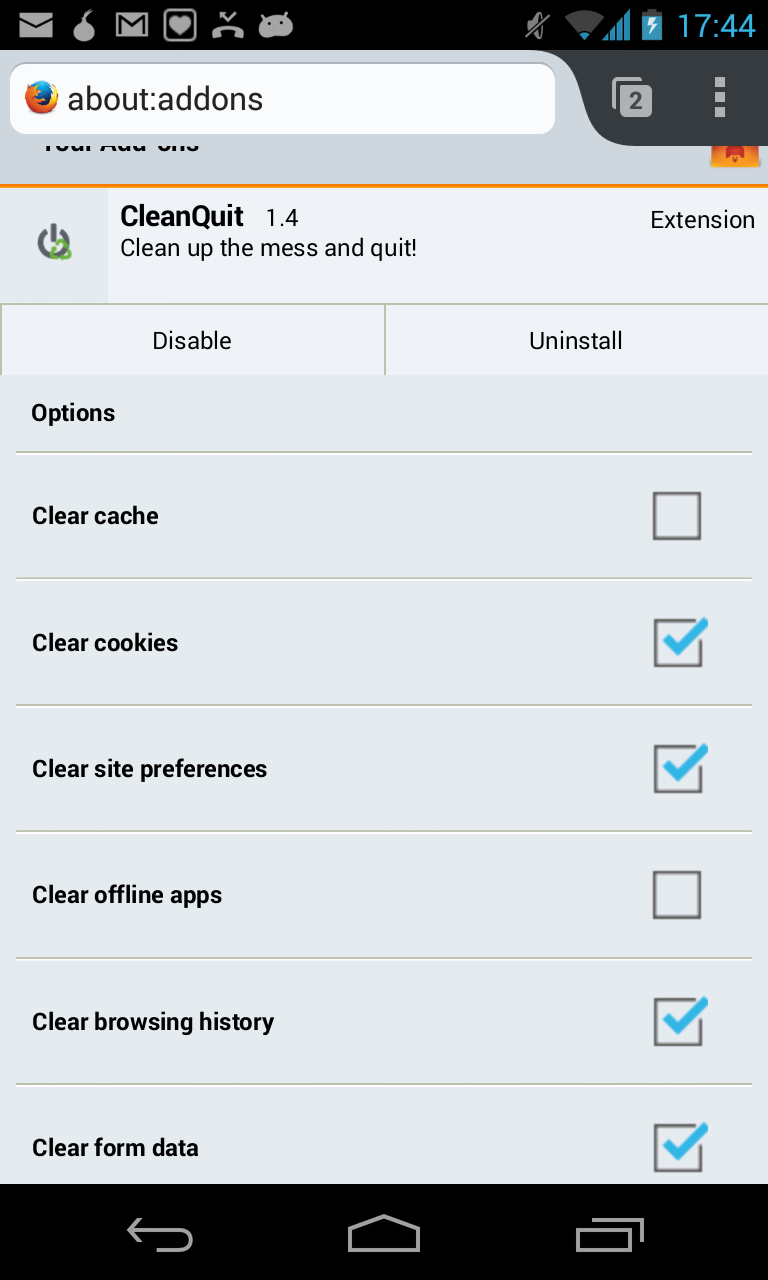Uncheck Clear browsing history checkbox

tap(680, 1021)
